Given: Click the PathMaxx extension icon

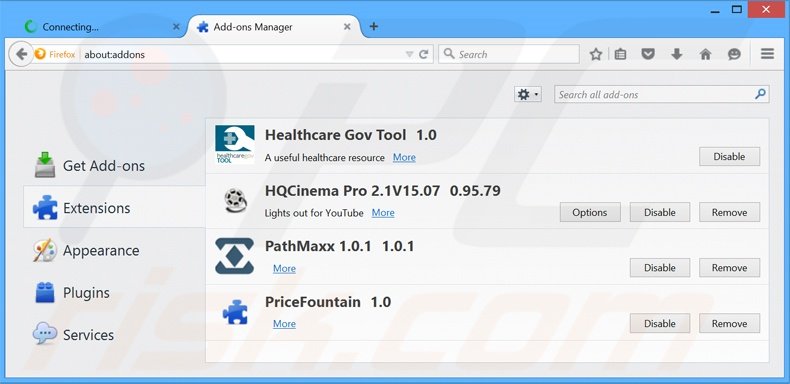Looking at the screenshot, I should pyautogui.click(x=234, y=256).
